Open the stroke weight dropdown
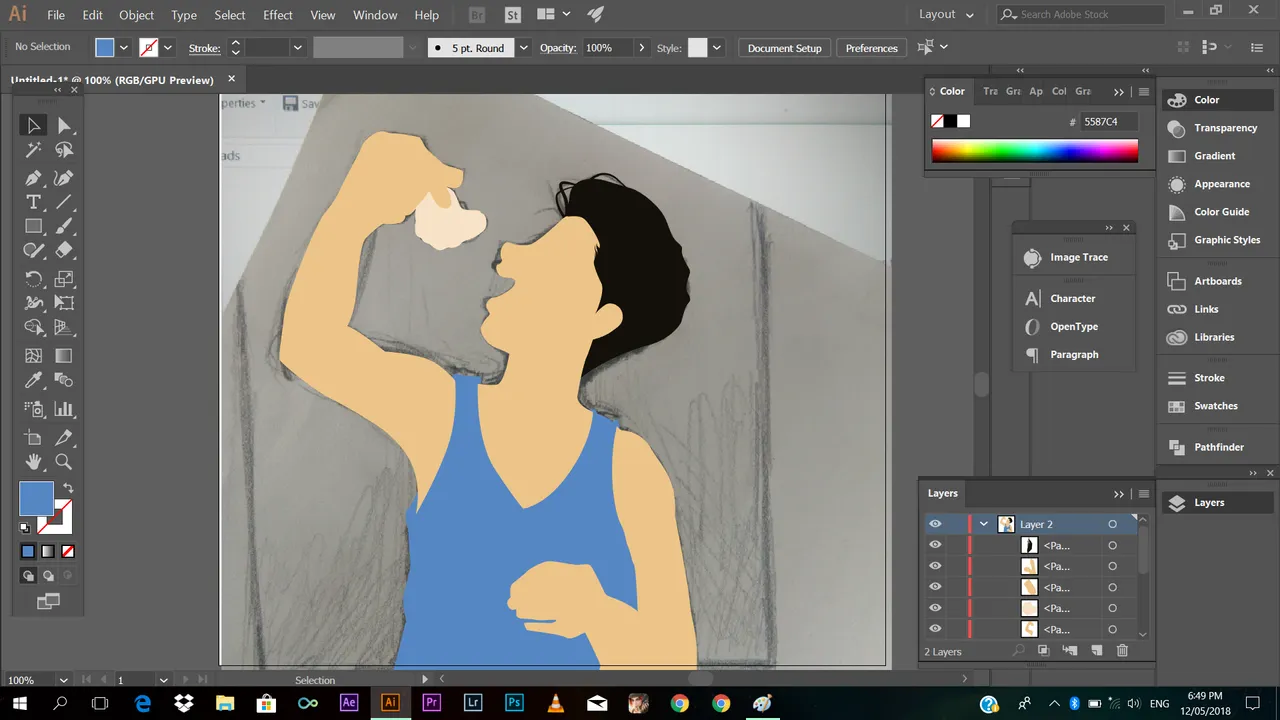Image resolution: width=1280 pixels, height=720 pixels. click(297, 48)
